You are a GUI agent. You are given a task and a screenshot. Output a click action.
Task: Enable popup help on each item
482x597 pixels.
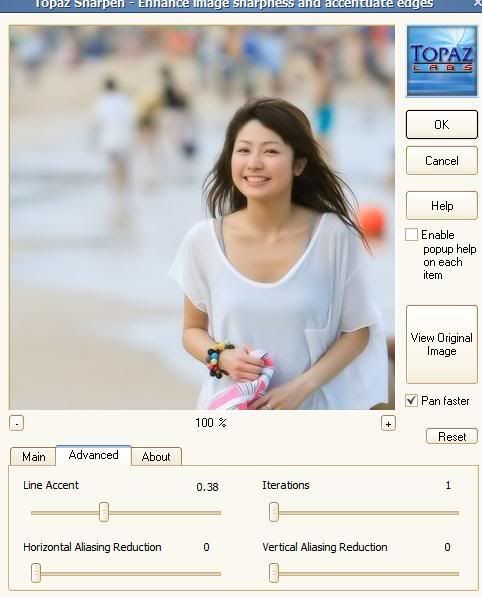[x=411, y=235]
